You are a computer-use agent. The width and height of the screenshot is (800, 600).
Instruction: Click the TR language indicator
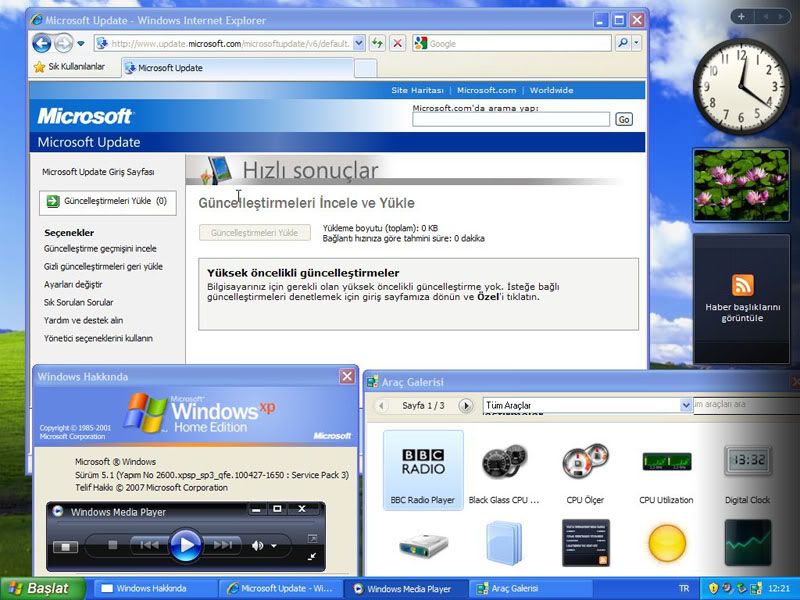684,589
